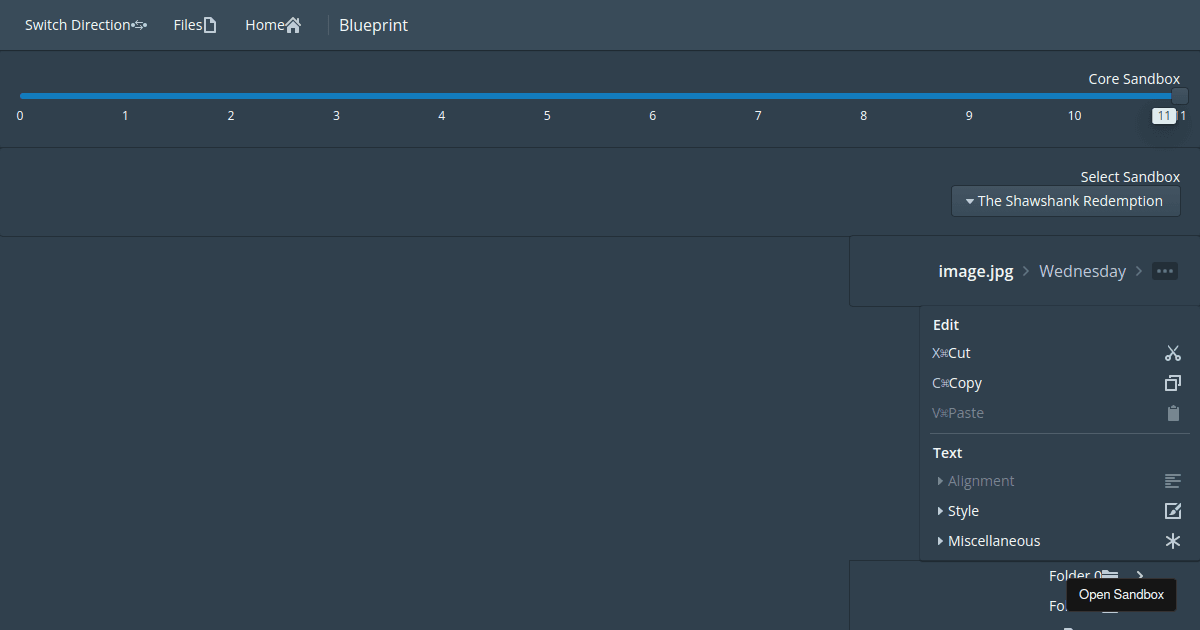Viewport: 1200px width, 630px height.
Task: Click the Switch Direction button
Action: (86, 25)
